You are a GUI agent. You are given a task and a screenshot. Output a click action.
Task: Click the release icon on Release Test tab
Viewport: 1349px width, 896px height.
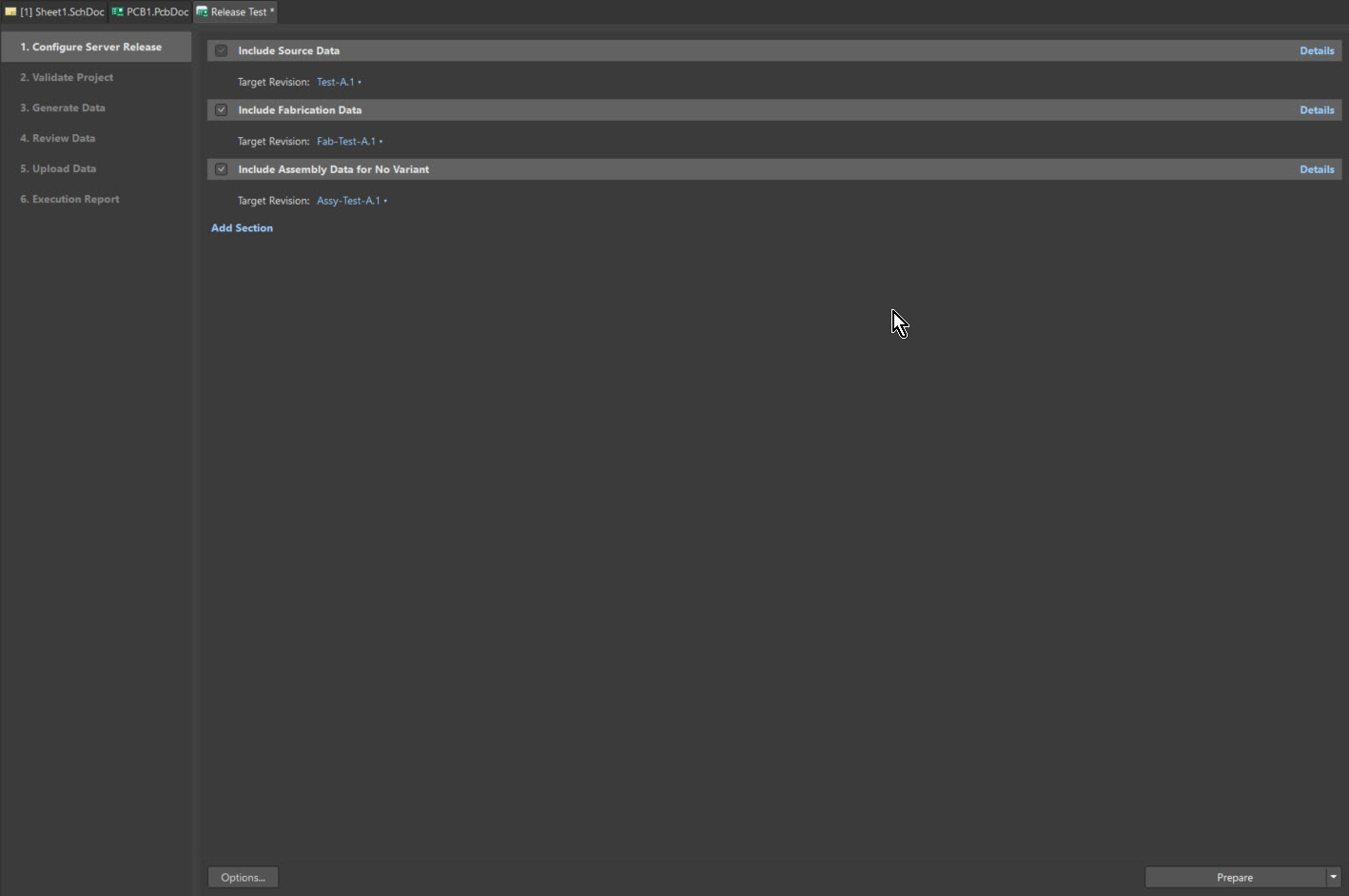[x=202, y=12]
